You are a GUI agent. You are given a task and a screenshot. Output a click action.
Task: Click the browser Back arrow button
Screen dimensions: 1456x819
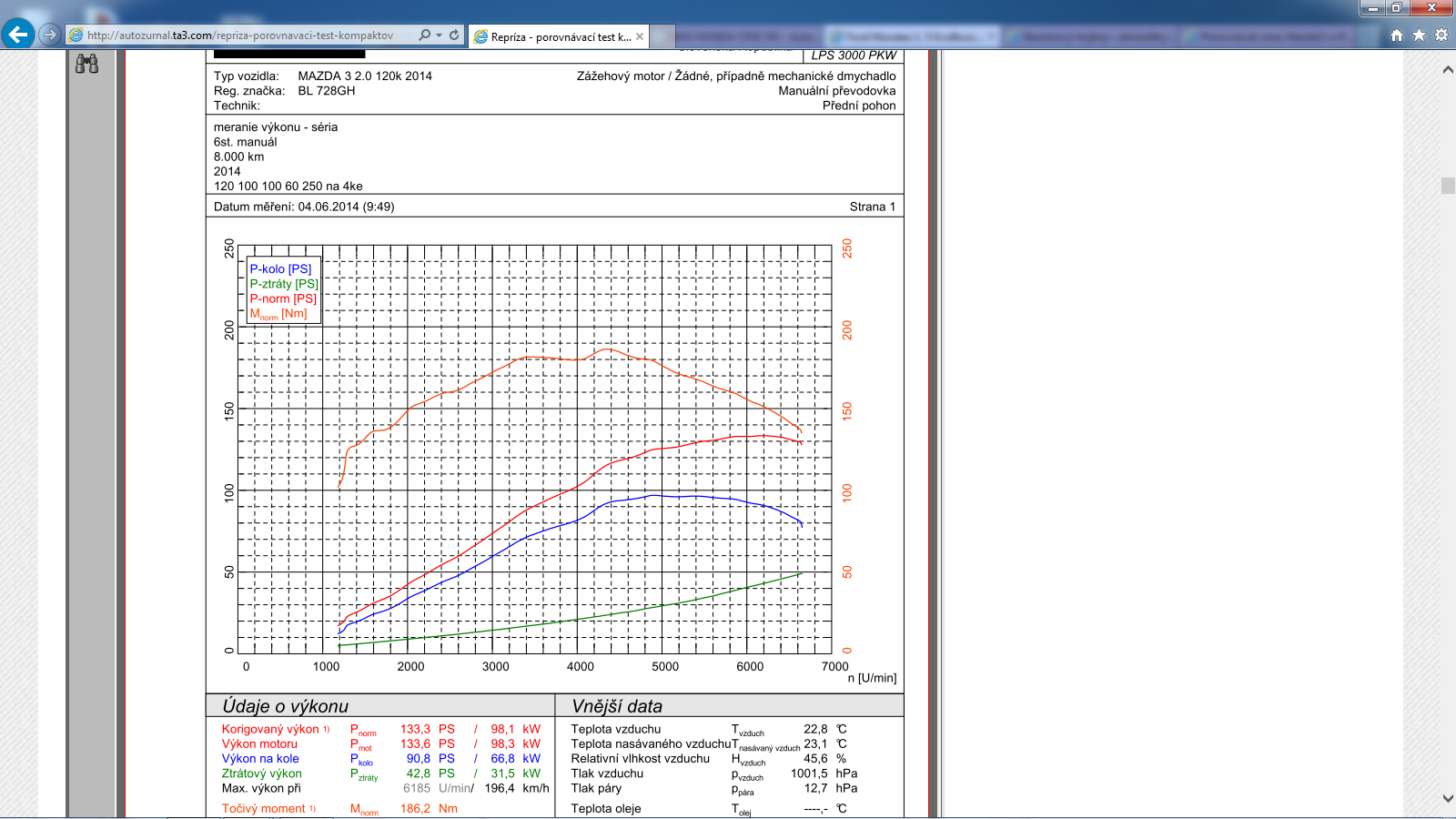coord(18,35)
